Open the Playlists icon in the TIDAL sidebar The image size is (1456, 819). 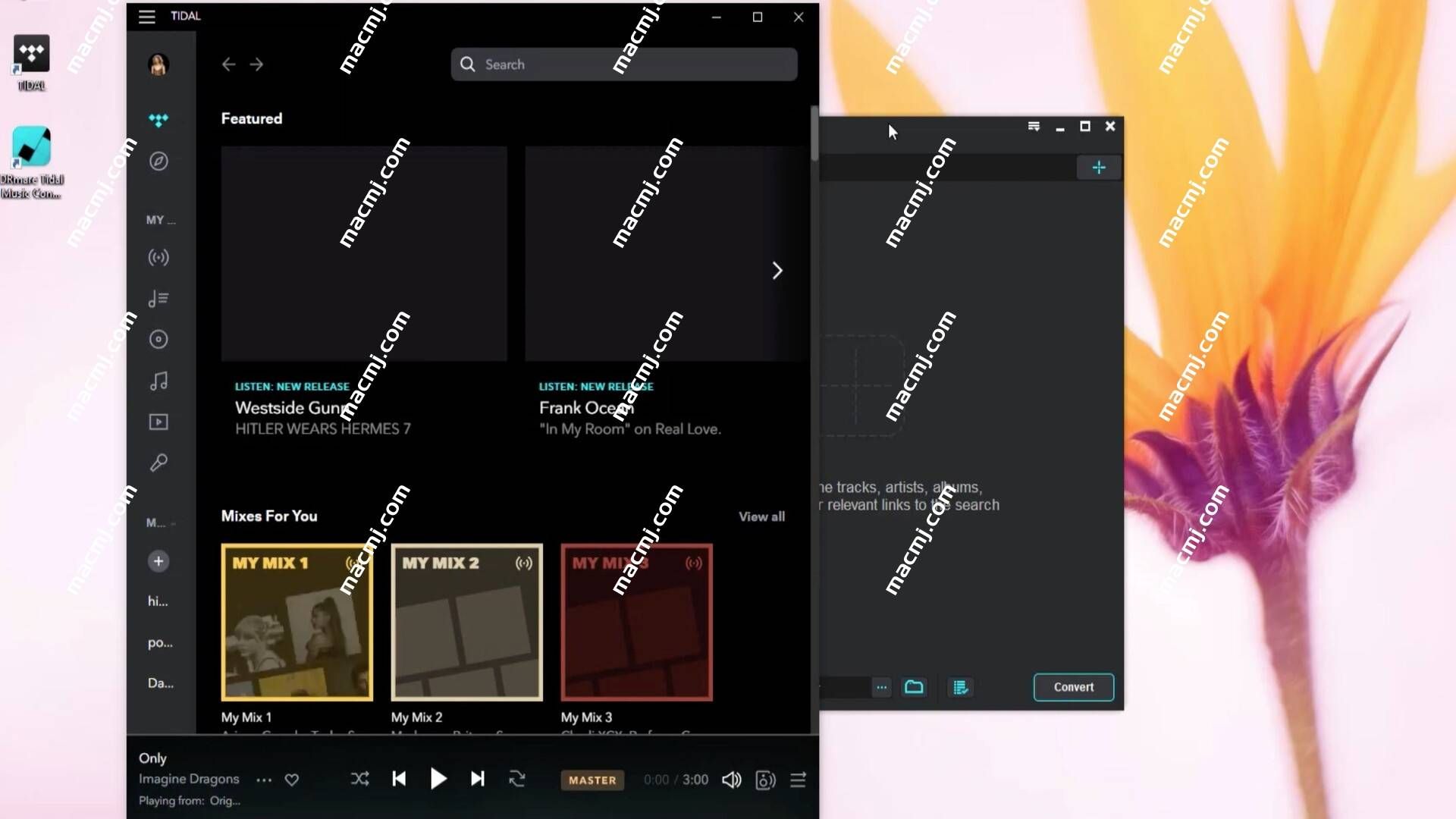tap(158, 299)
